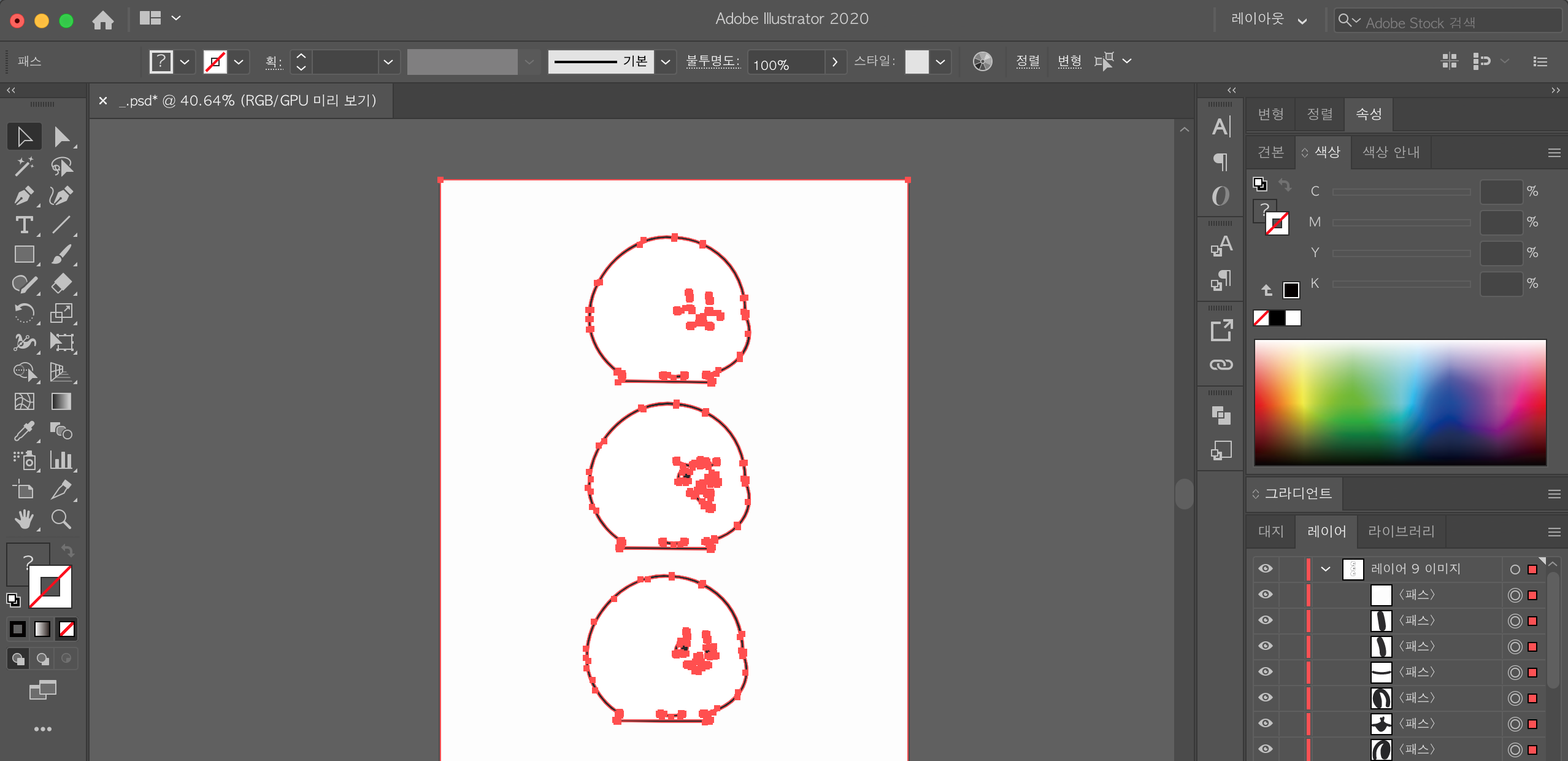The image size is (1568, 761).
Task: Select the Lasso tool
Action: [x=61, y=166]
